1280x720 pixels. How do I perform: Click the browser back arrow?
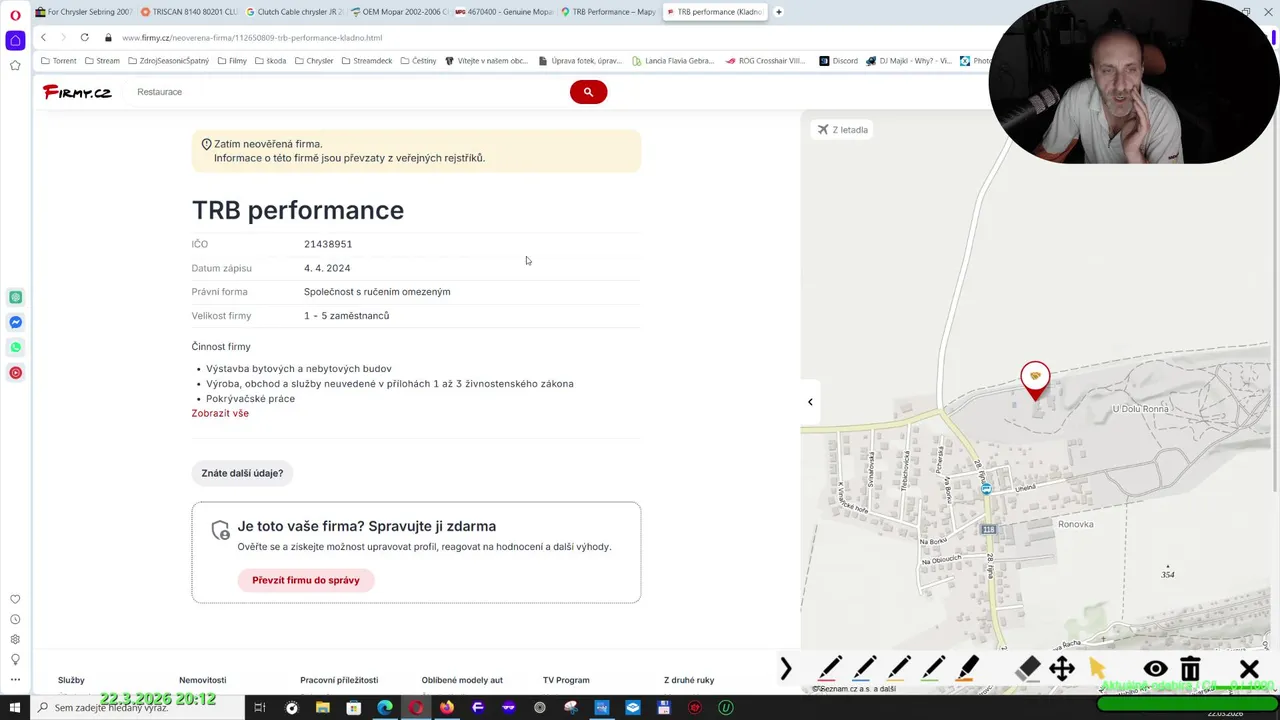tap(43, 37)
